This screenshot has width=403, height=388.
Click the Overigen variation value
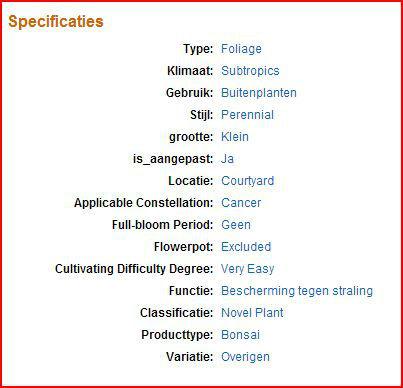(245, 357)
